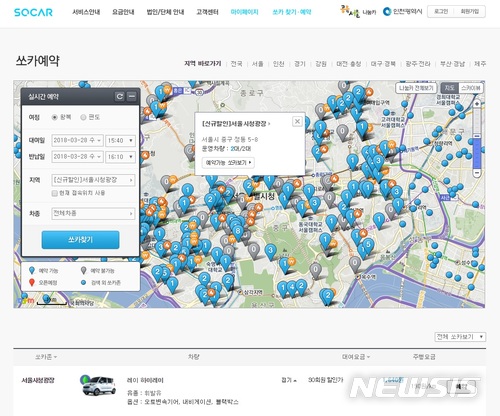The height and width of the screenshot is (416, 500).
Task: Sort the list by 쏘카존 column
Action: 46,357
